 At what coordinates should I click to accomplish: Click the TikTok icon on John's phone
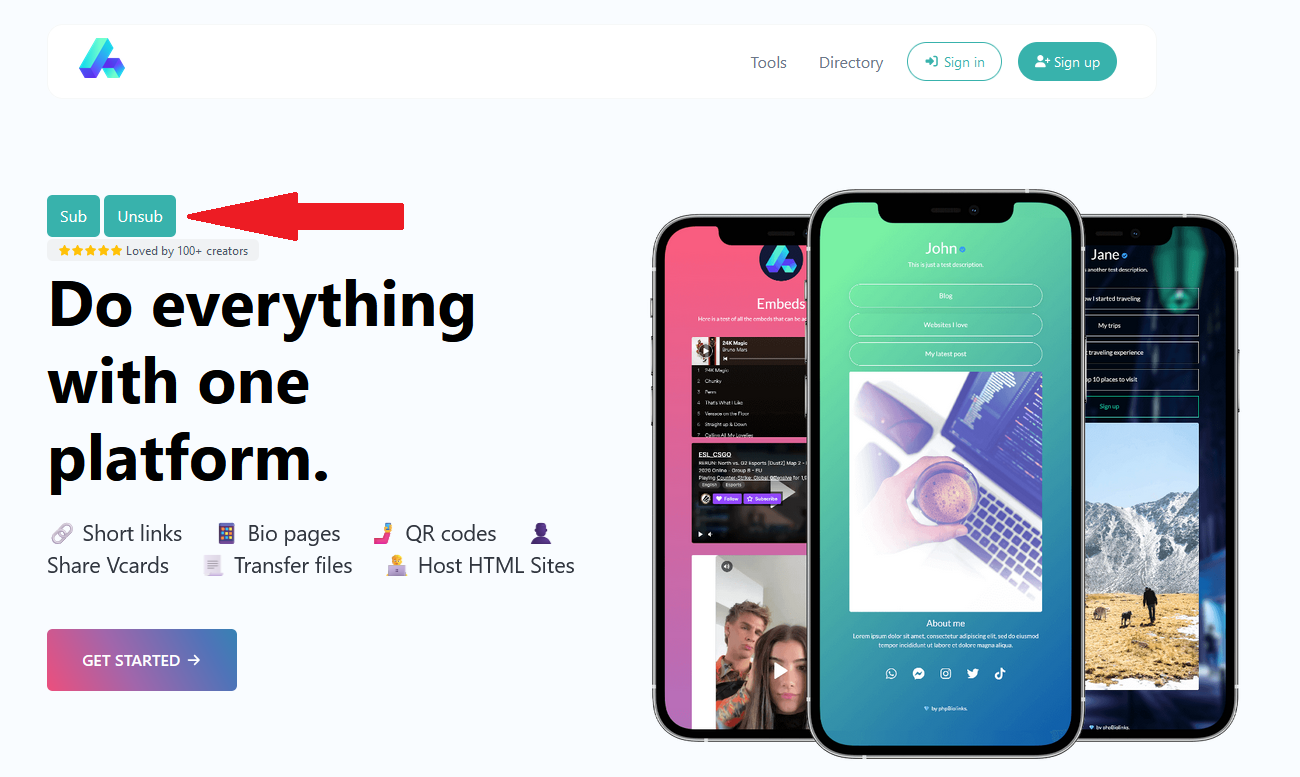(x=999, y=674)
